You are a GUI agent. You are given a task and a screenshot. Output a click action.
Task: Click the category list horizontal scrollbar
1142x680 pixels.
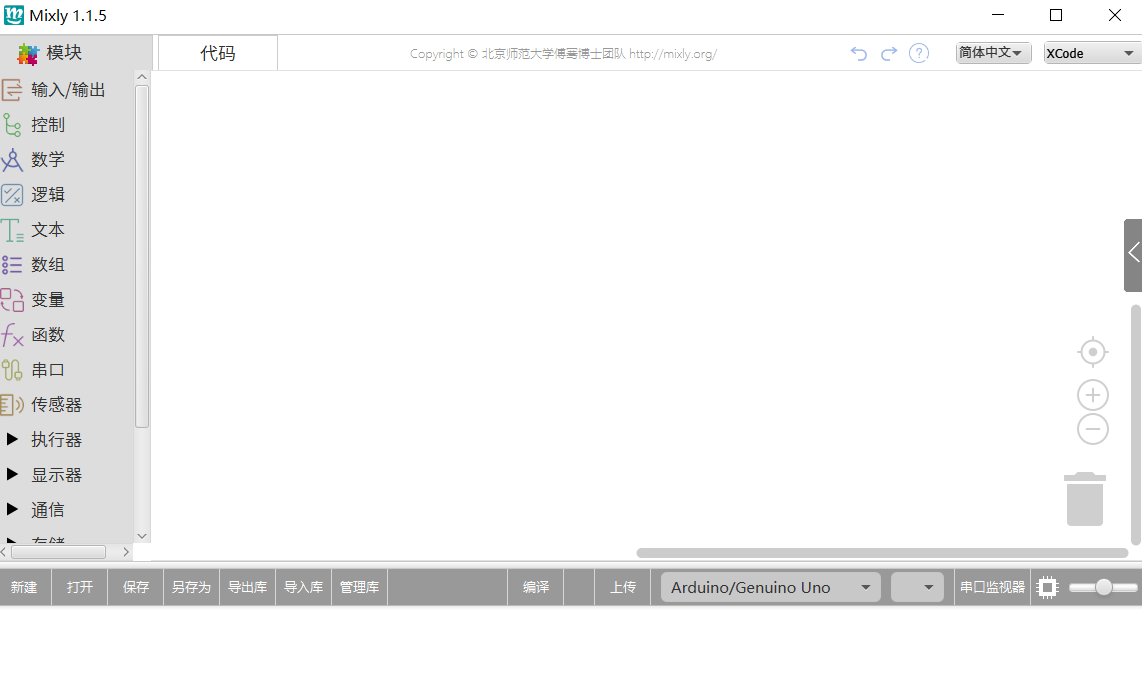(58, 553)
